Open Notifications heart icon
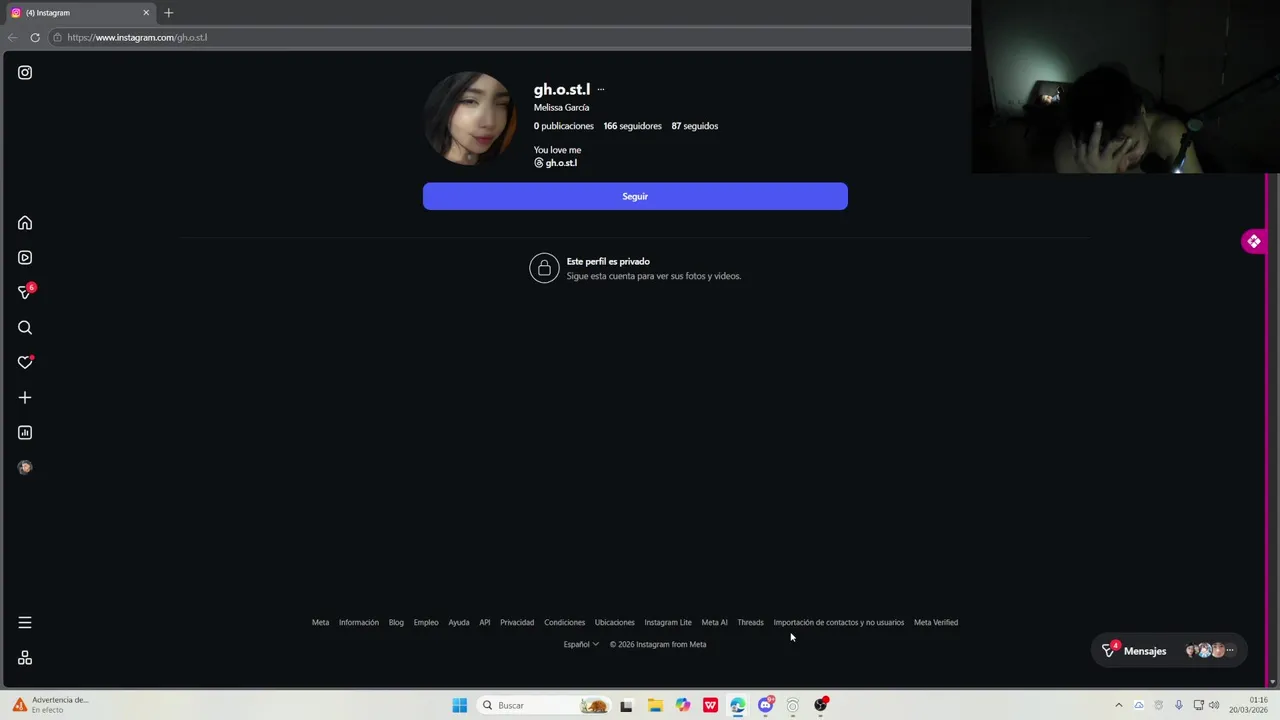 (25, 362)
